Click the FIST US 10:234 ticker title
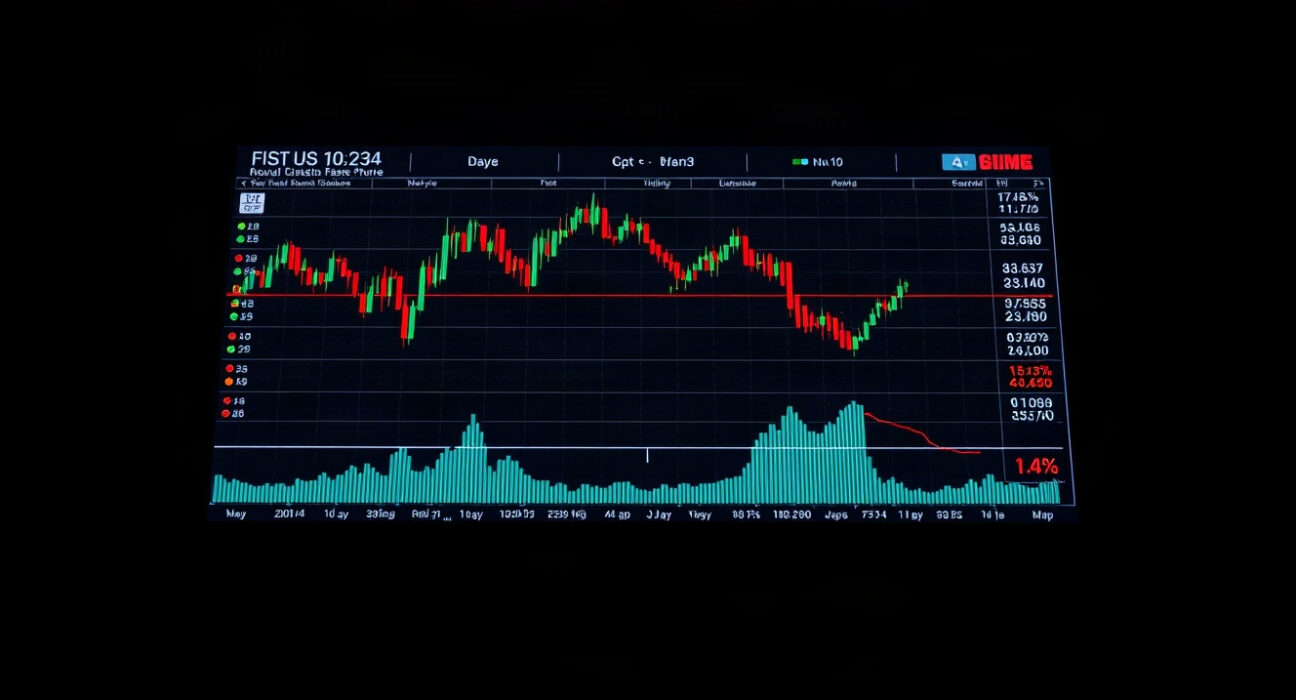The width and height of the screenshot is (1296, 700). 316,159
